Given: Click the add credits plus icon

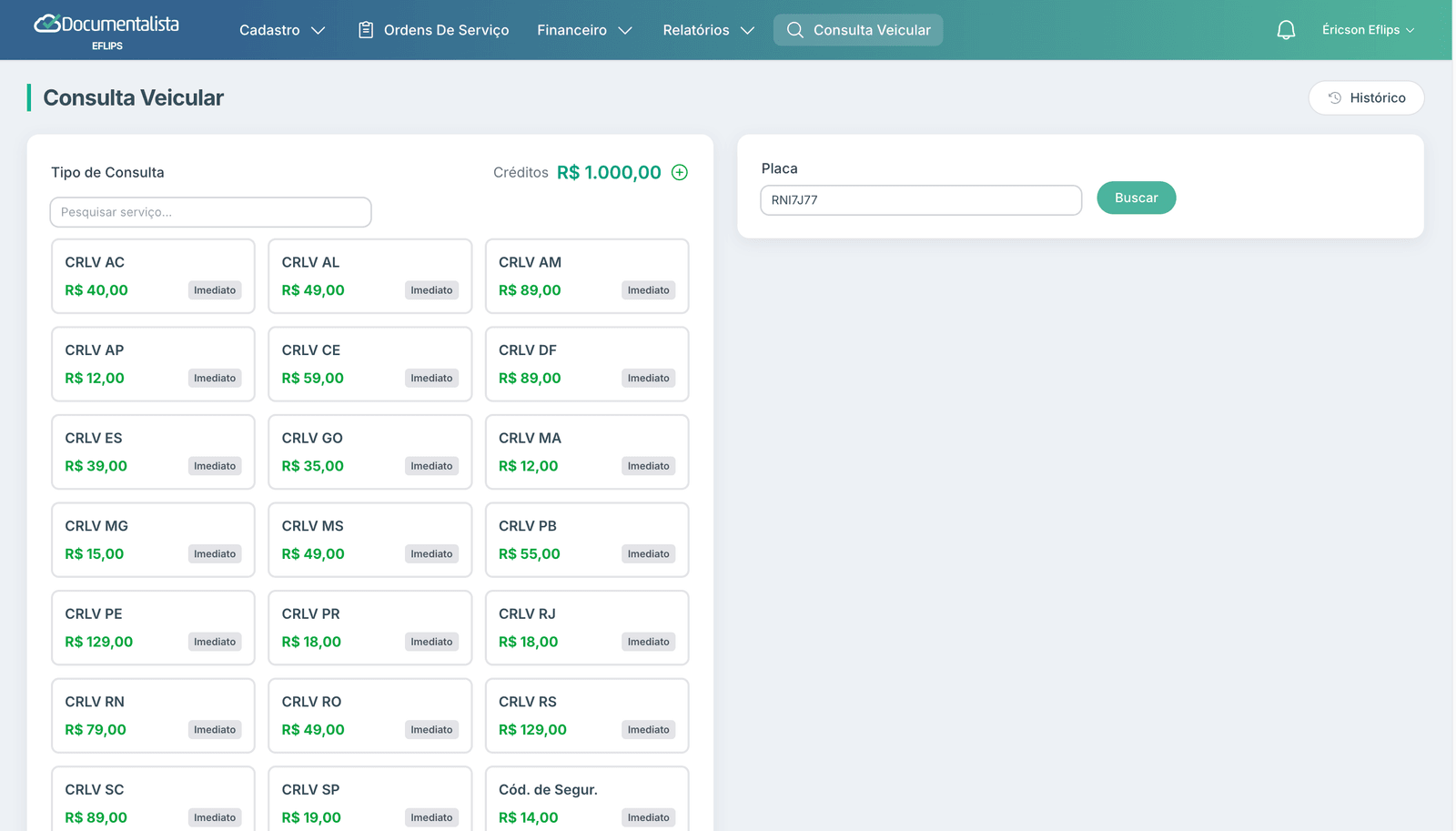Looking at the screenshot, I should (680, 172).
